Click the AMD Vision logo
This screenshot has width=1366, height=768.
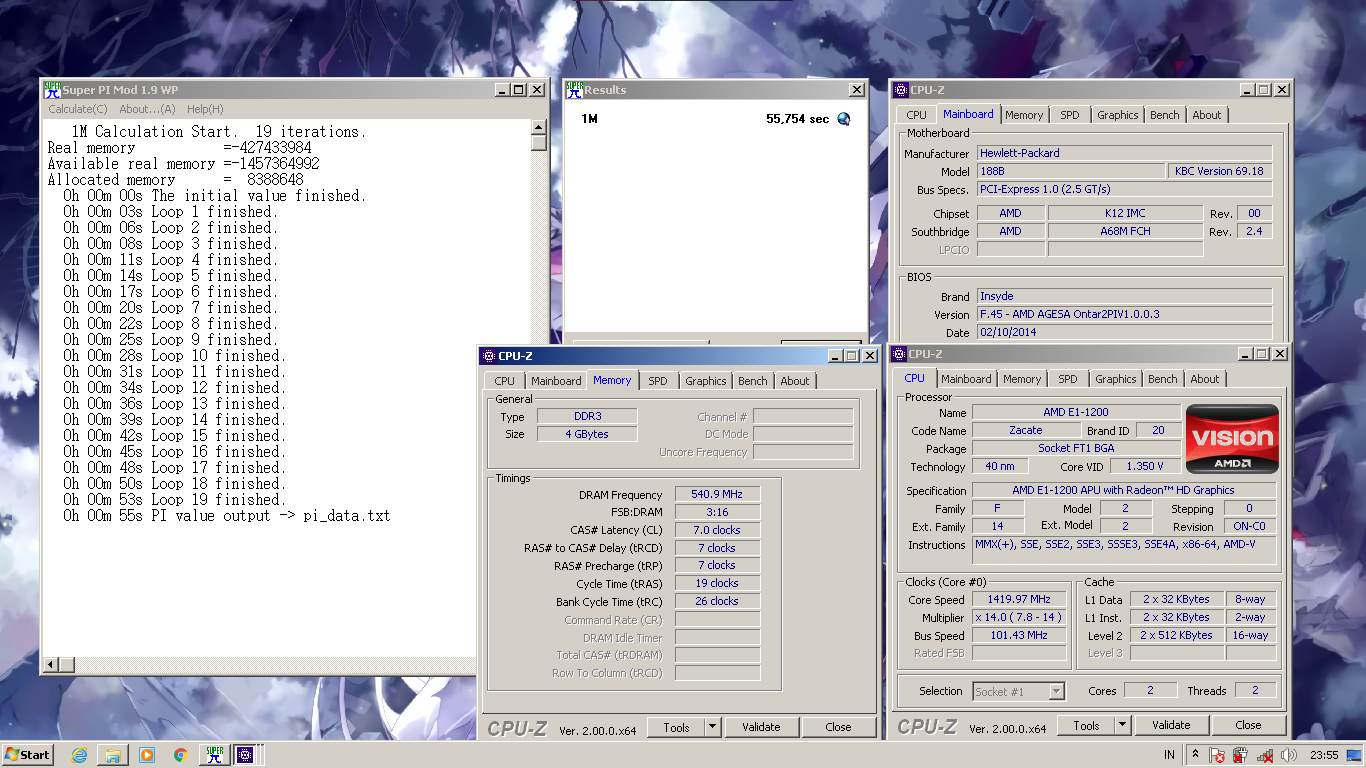click(1232, 439)
